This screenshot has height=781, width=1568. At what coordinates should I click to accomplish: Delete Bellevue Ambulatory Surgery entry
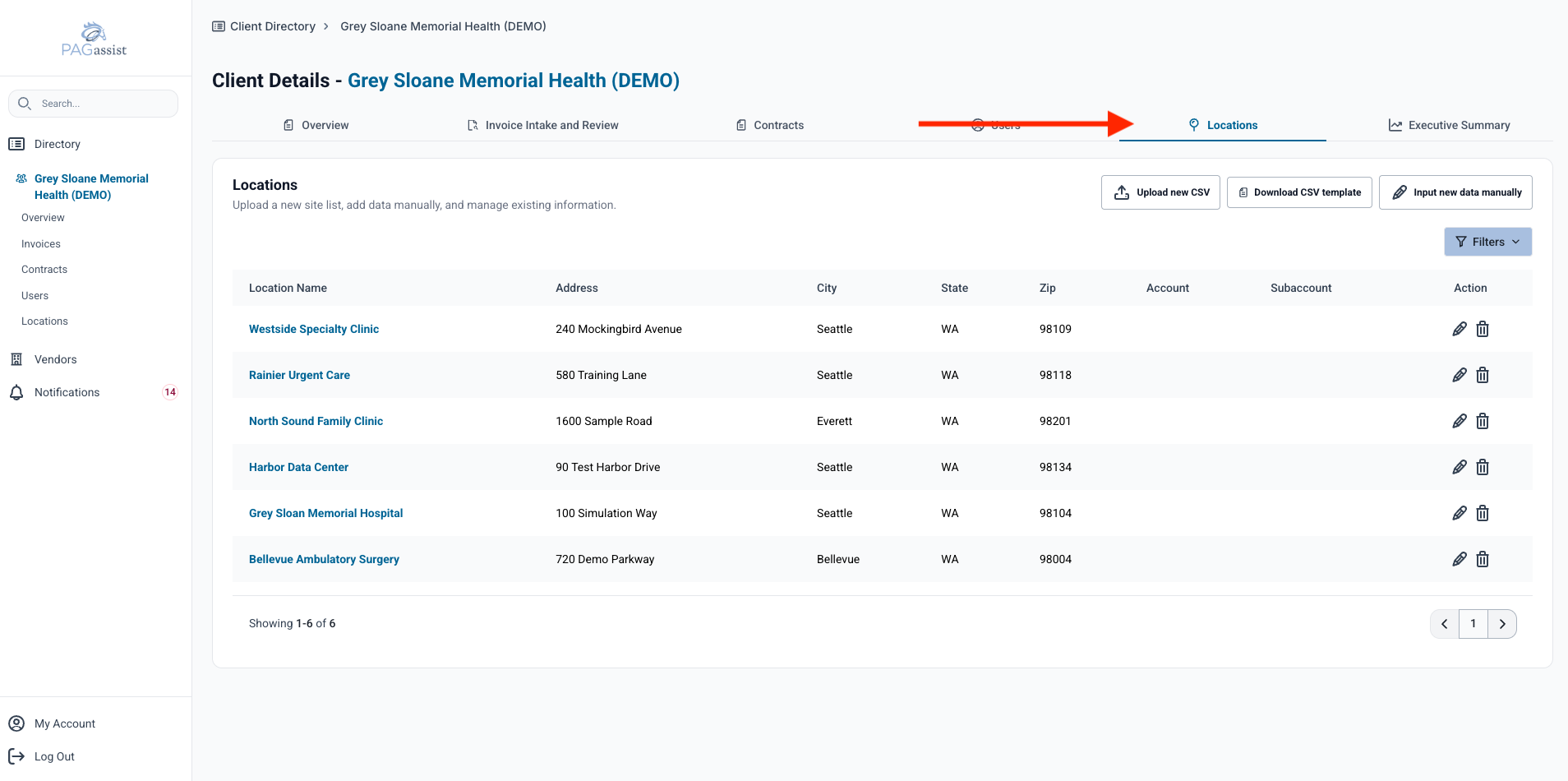pyautogui.click(x=1483, y=559)
